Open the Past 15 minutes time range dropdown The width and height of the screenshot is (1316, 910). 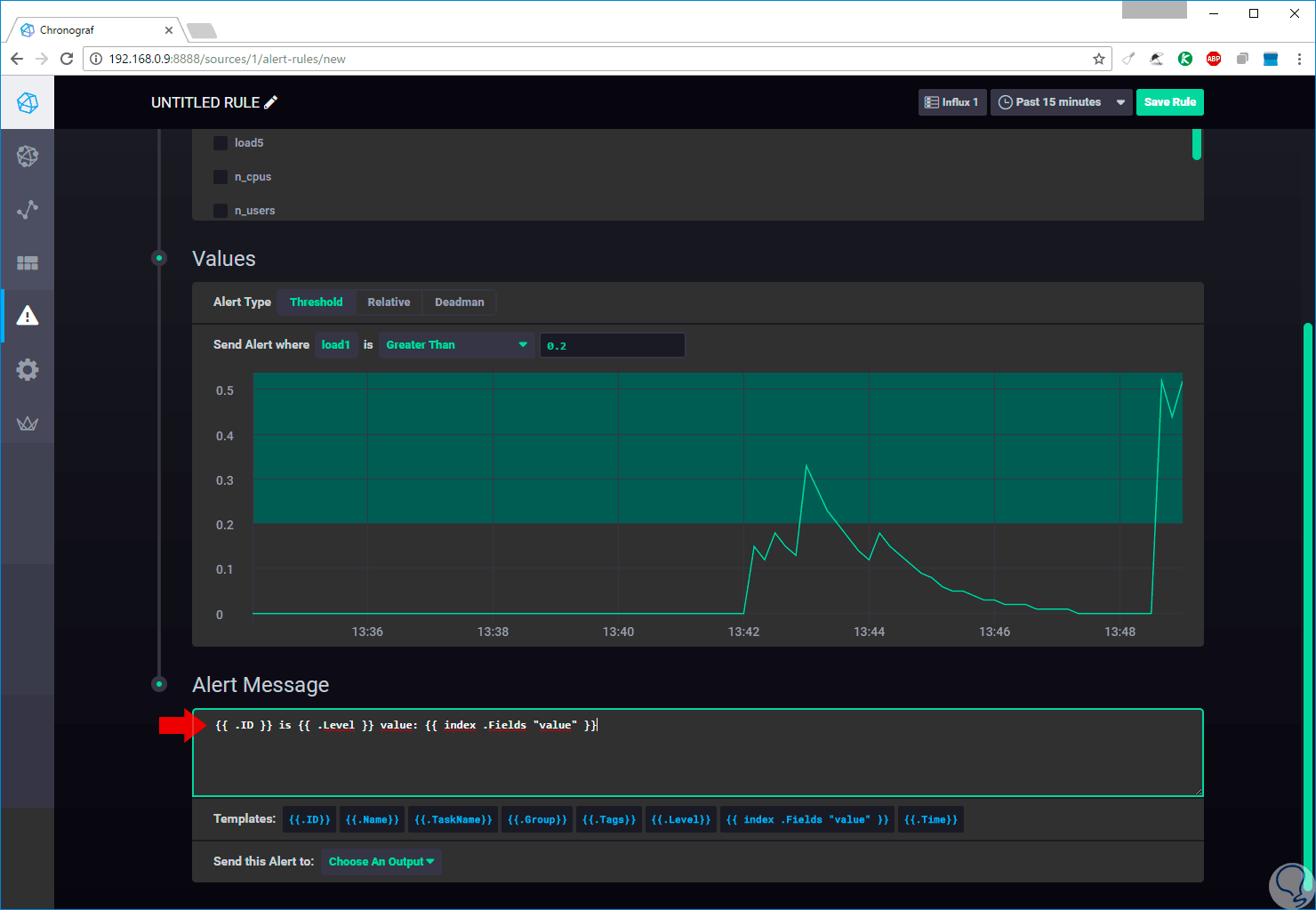point(1061,102)
